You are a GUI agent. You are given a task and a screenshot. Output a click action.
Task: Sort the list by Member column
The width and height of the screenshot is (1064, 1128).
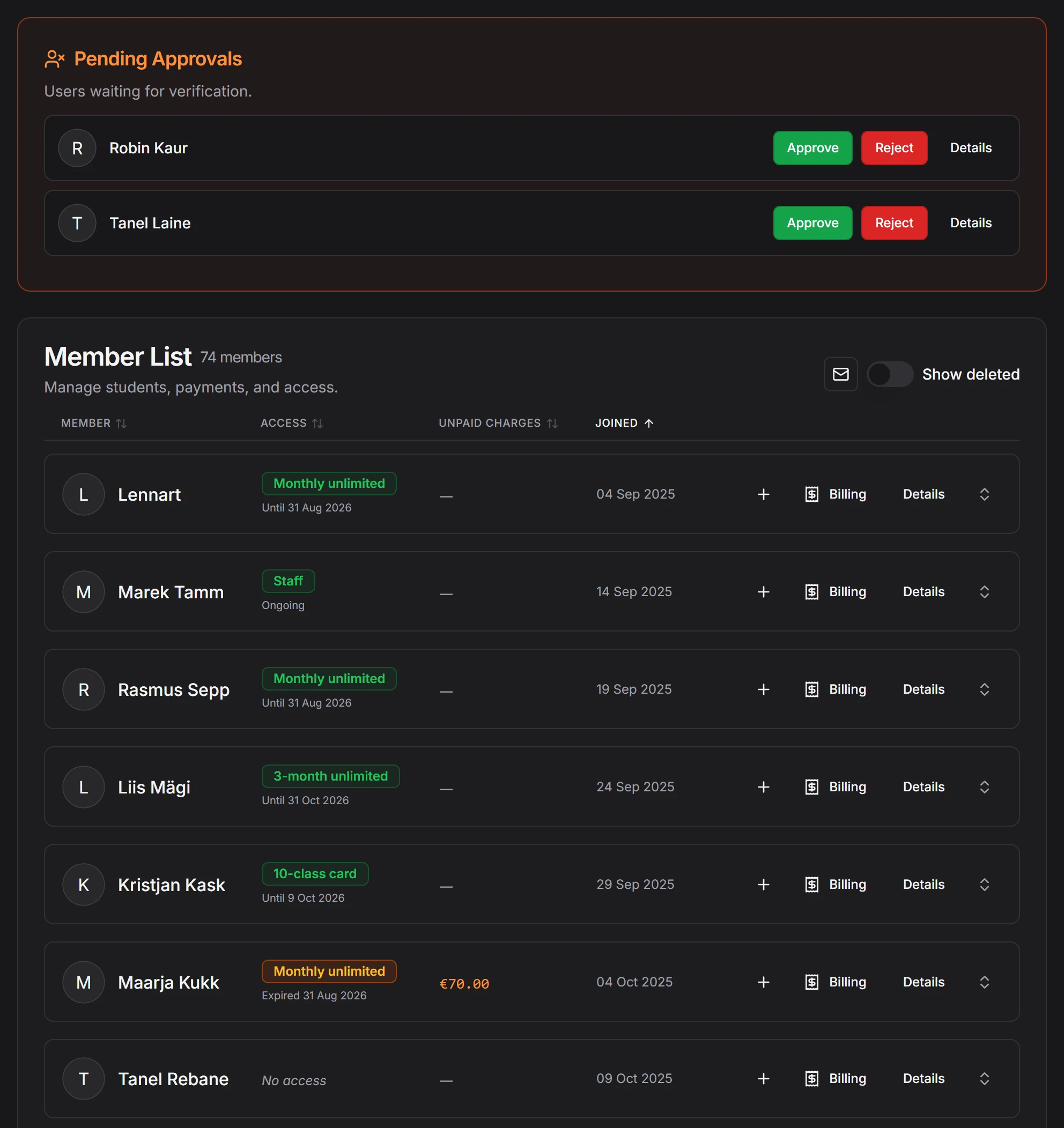point(94,424)
